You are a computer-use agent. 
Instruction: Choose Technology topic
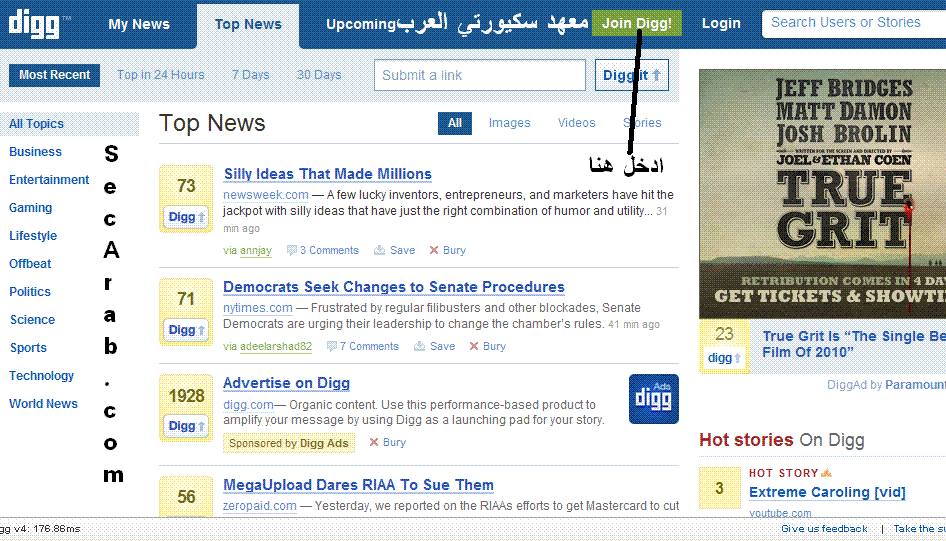[41, 376]
